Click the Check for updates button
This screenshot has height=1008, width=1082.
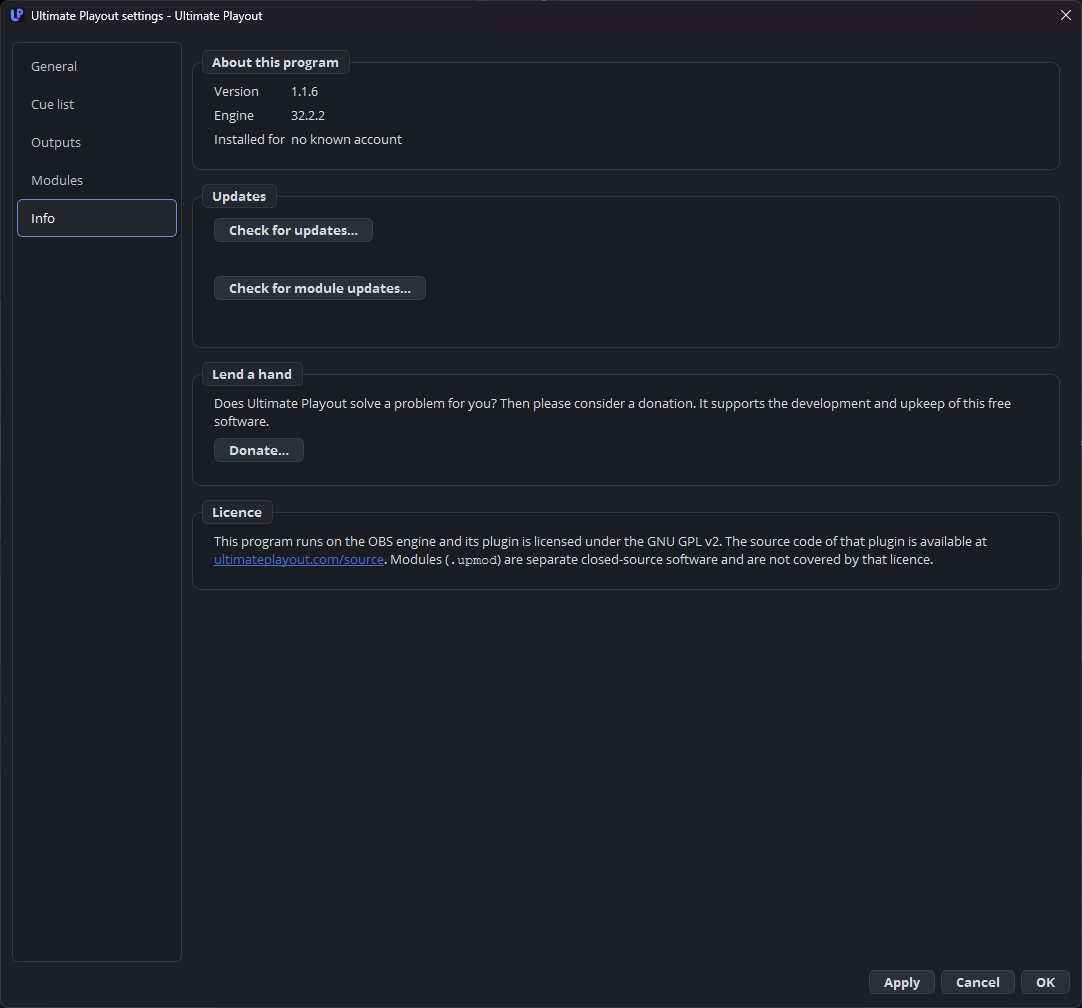click(x=293, y=230)
